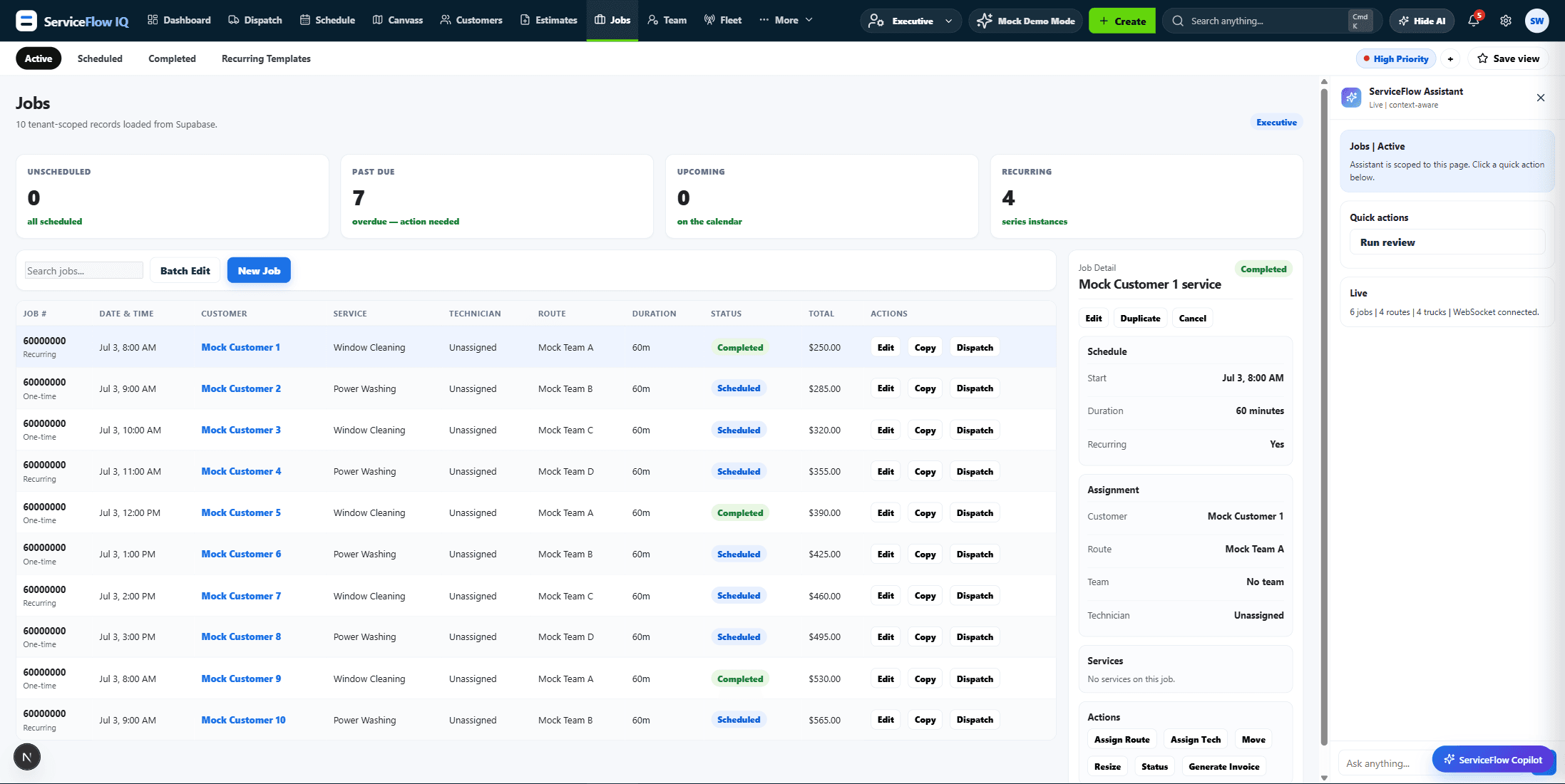Dispatch the Mock Customer 8 job

[975, 637]
